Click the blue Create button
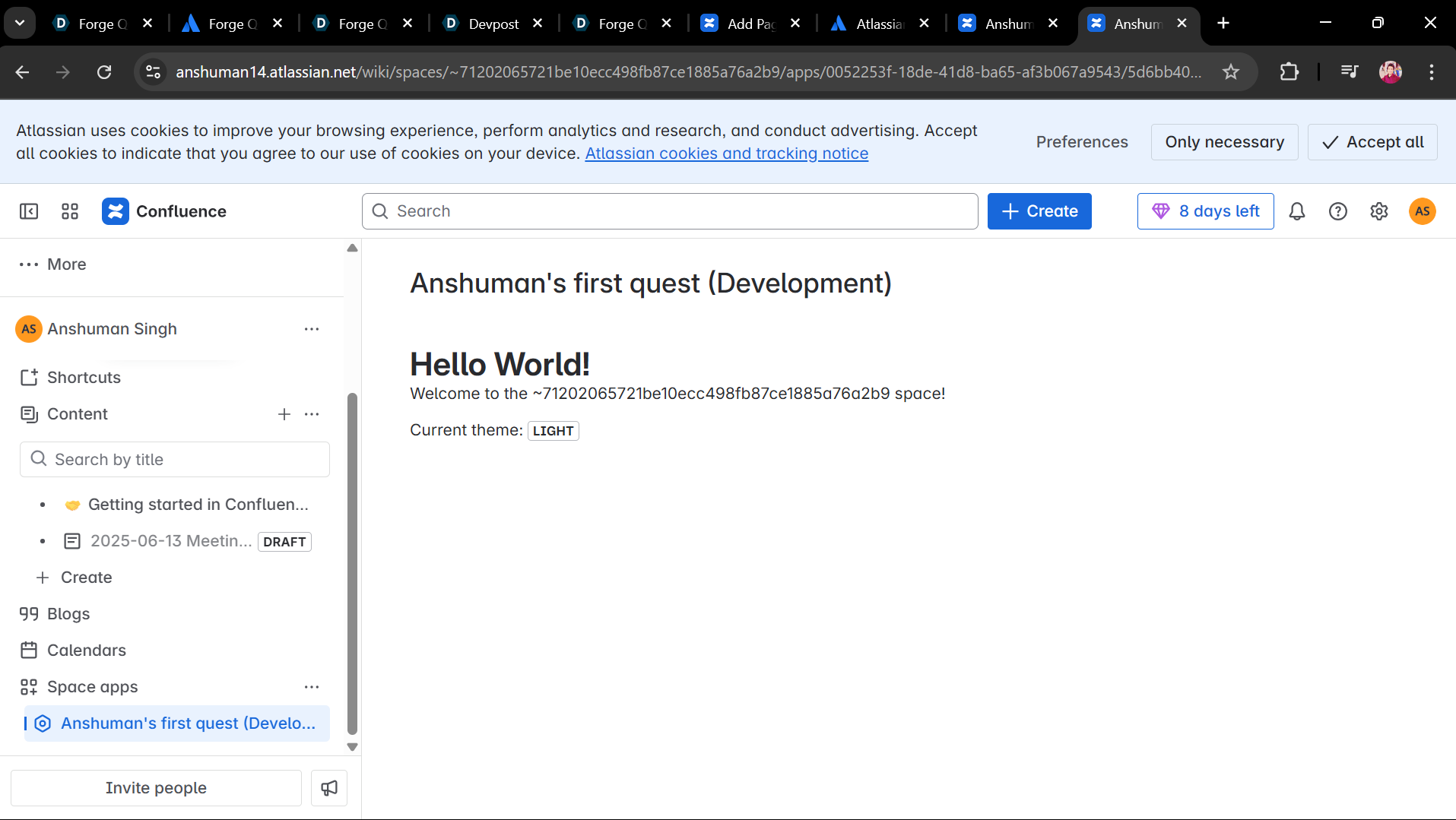This screenshot has height=820, width=1456. tap(1039, 211)
